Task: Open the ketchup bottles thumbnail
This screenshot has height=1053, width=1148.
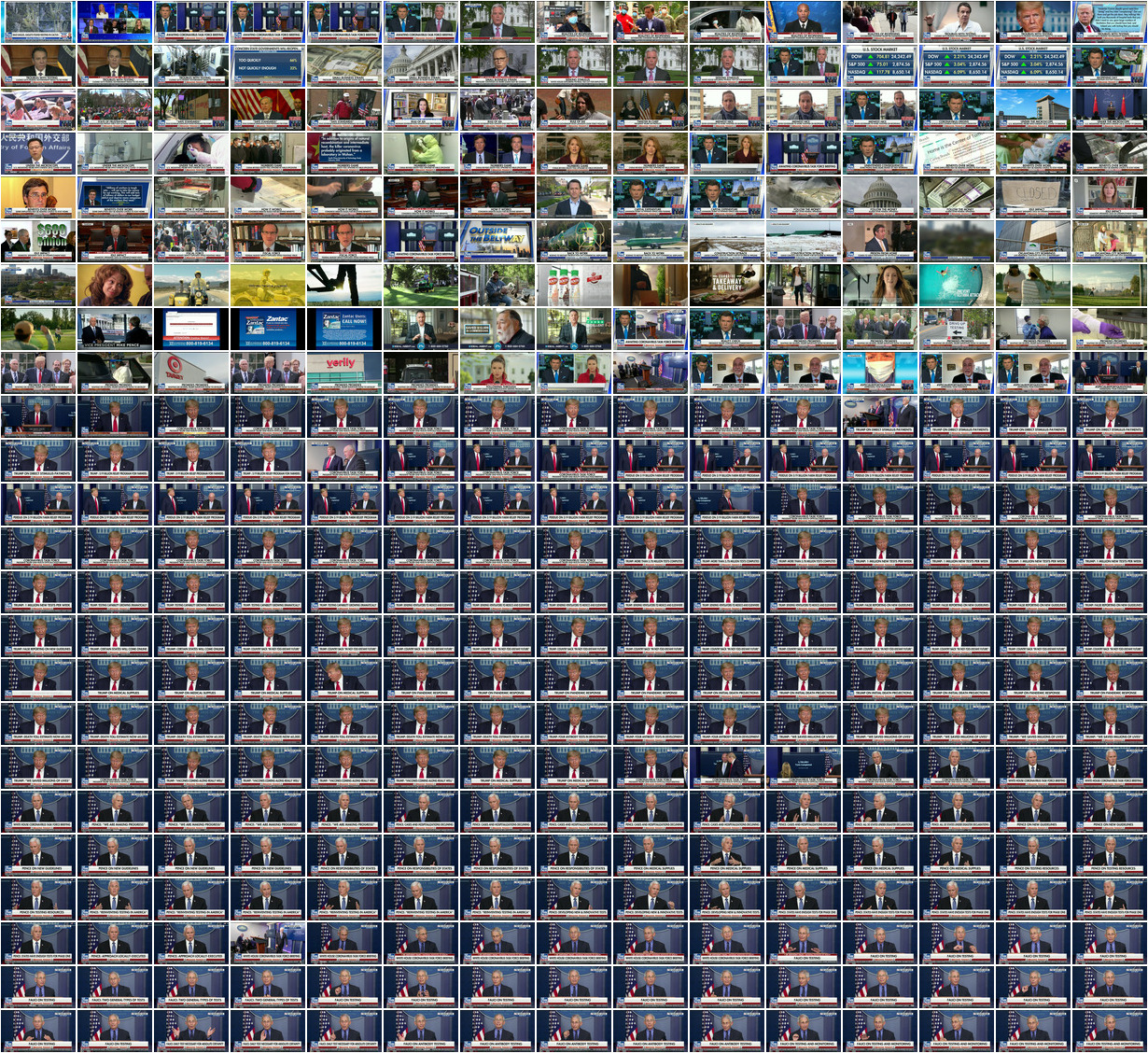Action: pyautogui.click(x=574, y=284)
